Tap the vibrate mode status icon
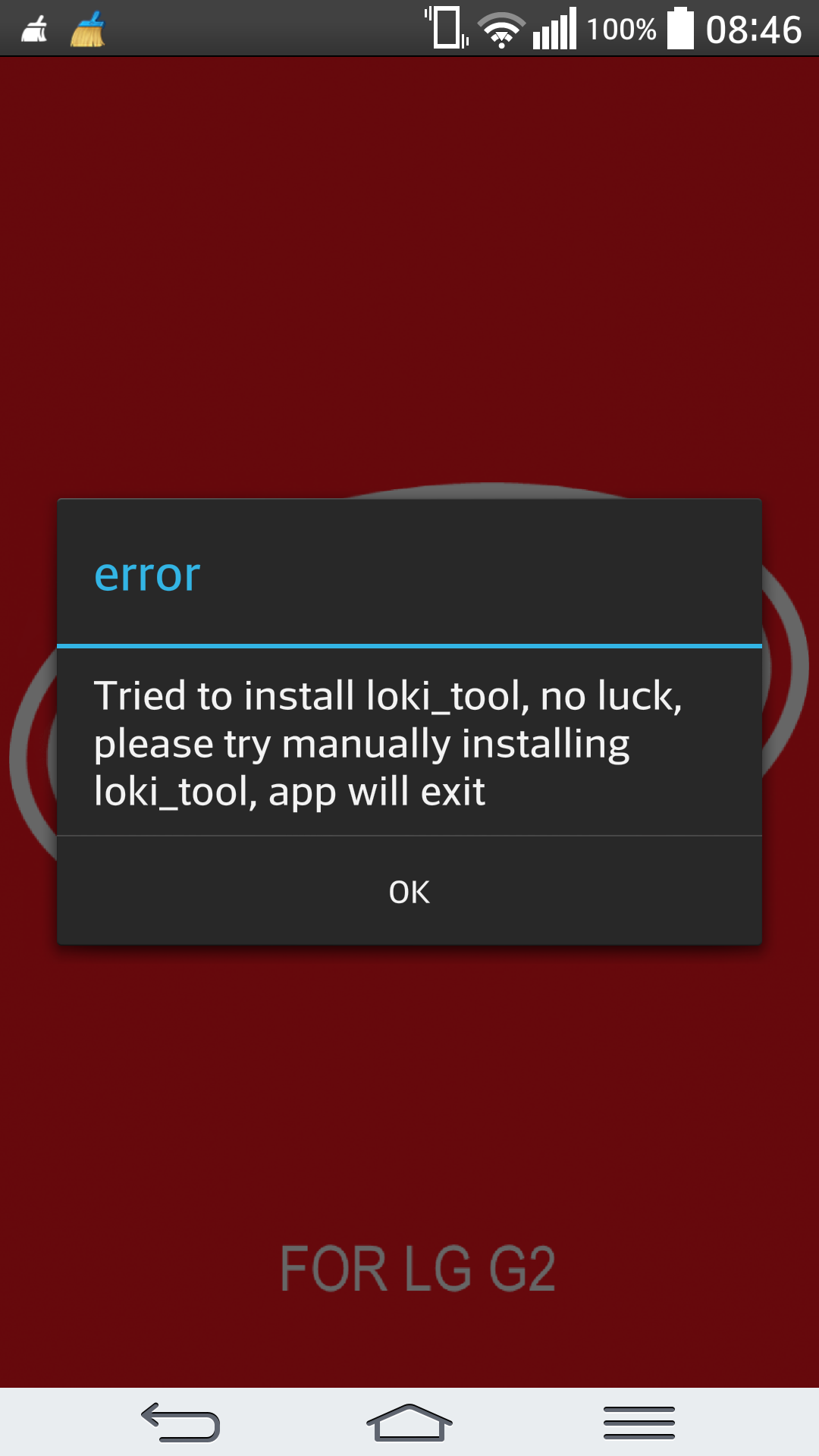Viewport: 819px width, 1456px height. tap(447, 27)
